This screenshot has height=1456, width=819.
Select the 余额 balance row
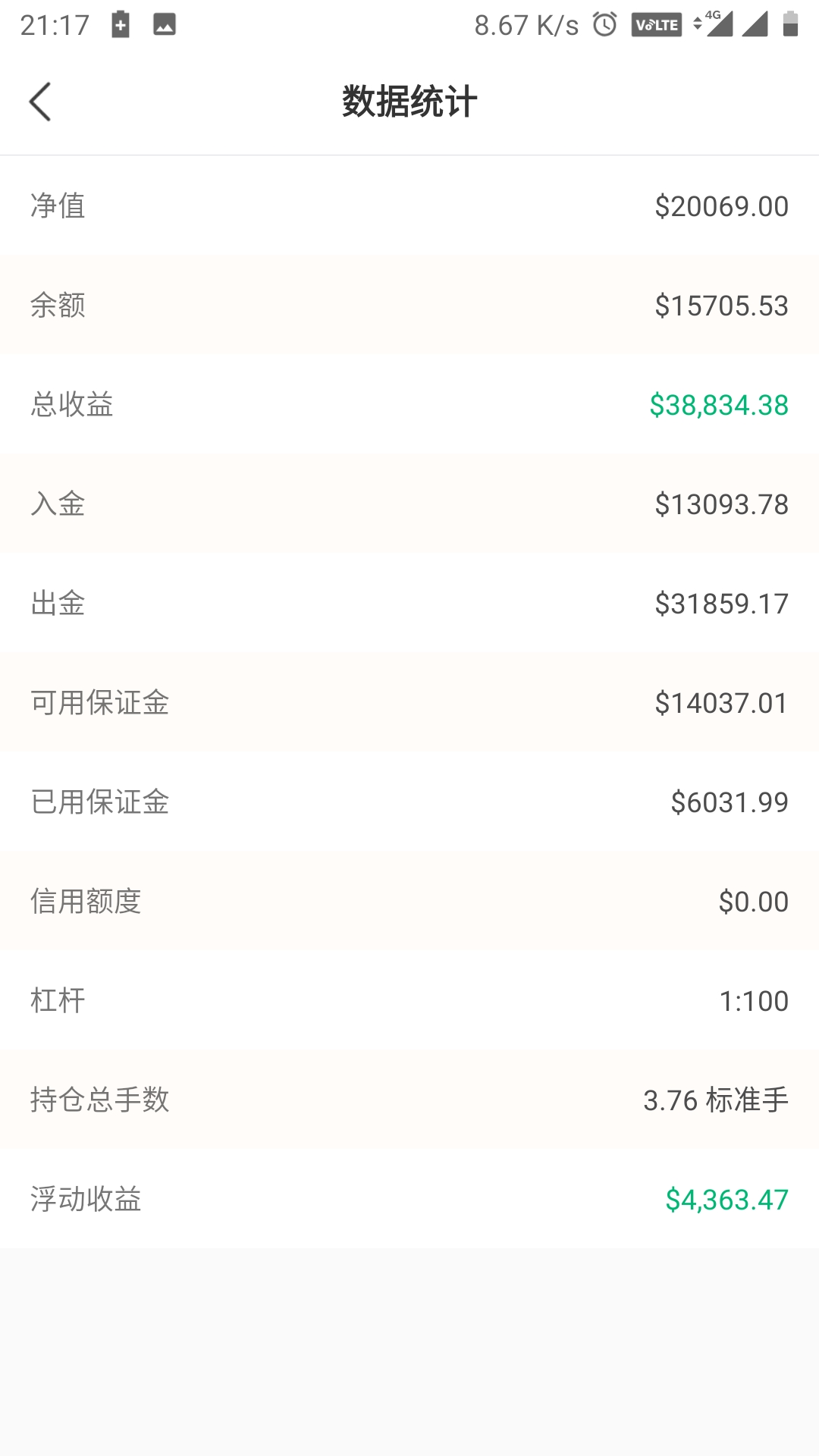[x=409, y=305]
